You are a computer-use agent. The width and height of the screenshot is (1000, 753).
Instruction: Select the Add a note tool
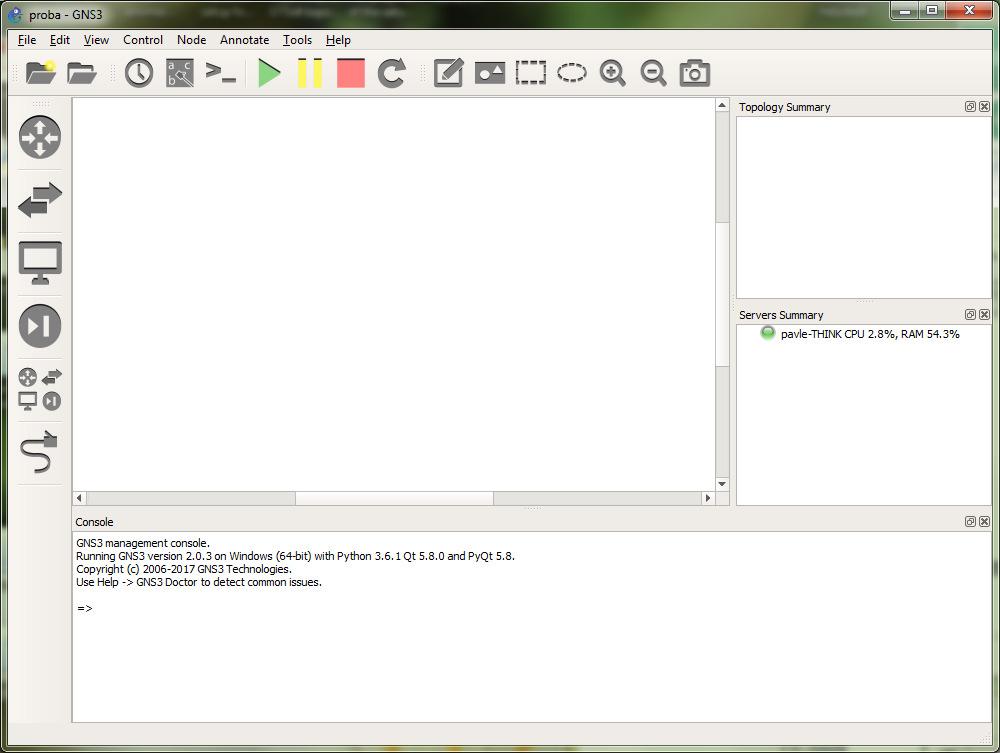point(448,73)
